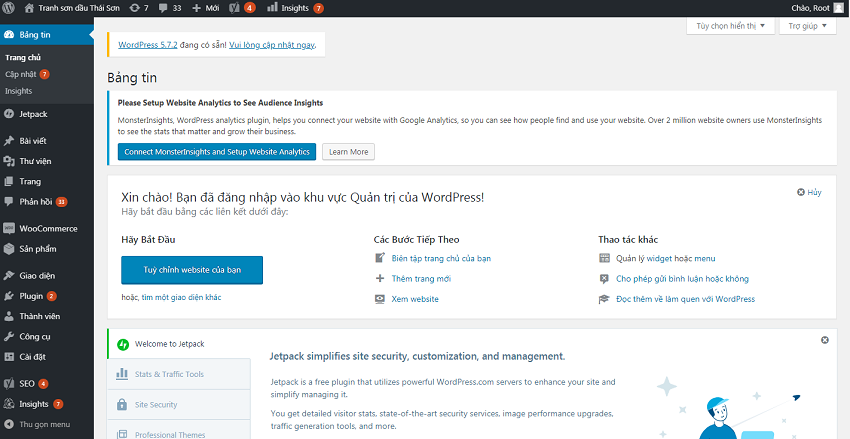850x439 pixels.
Task: Open Cập nhật submenu item
Action: point(20,74)
